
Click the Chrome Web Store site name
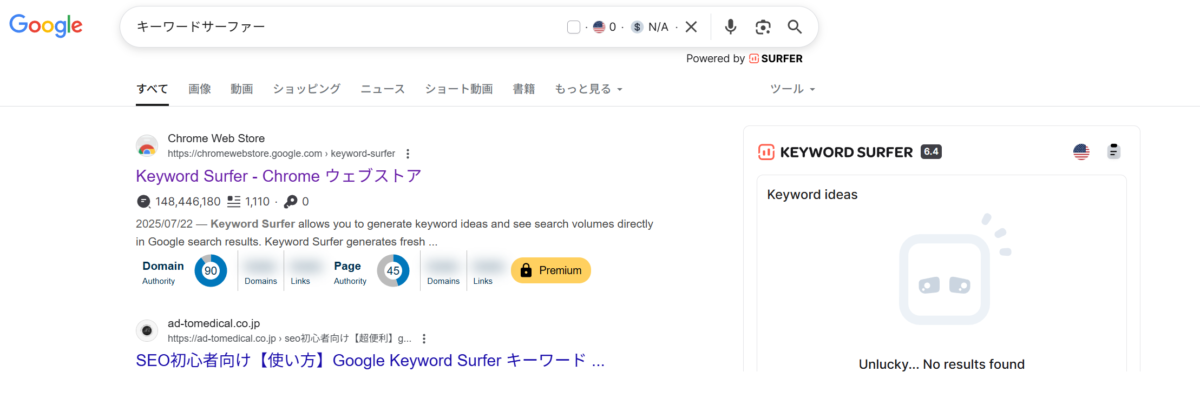[216, 138]
